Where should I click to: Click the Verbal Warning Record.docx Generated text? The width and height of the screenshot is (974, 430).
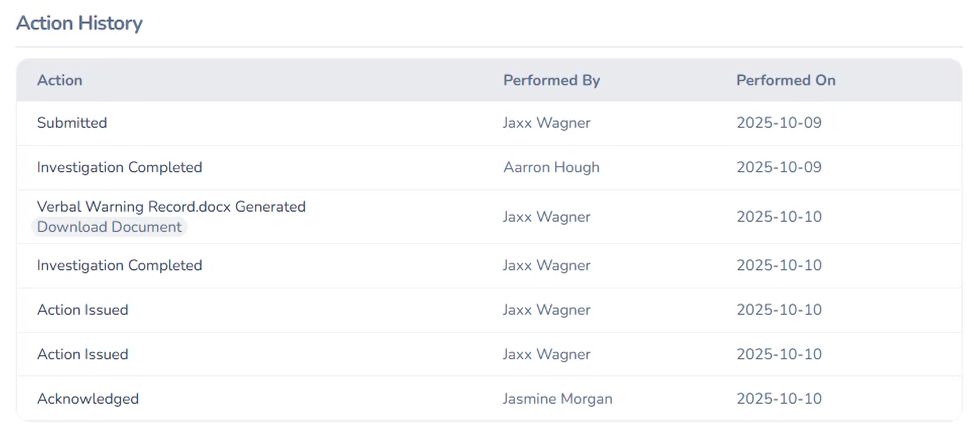pyautogui.click(x=171, y=207)
